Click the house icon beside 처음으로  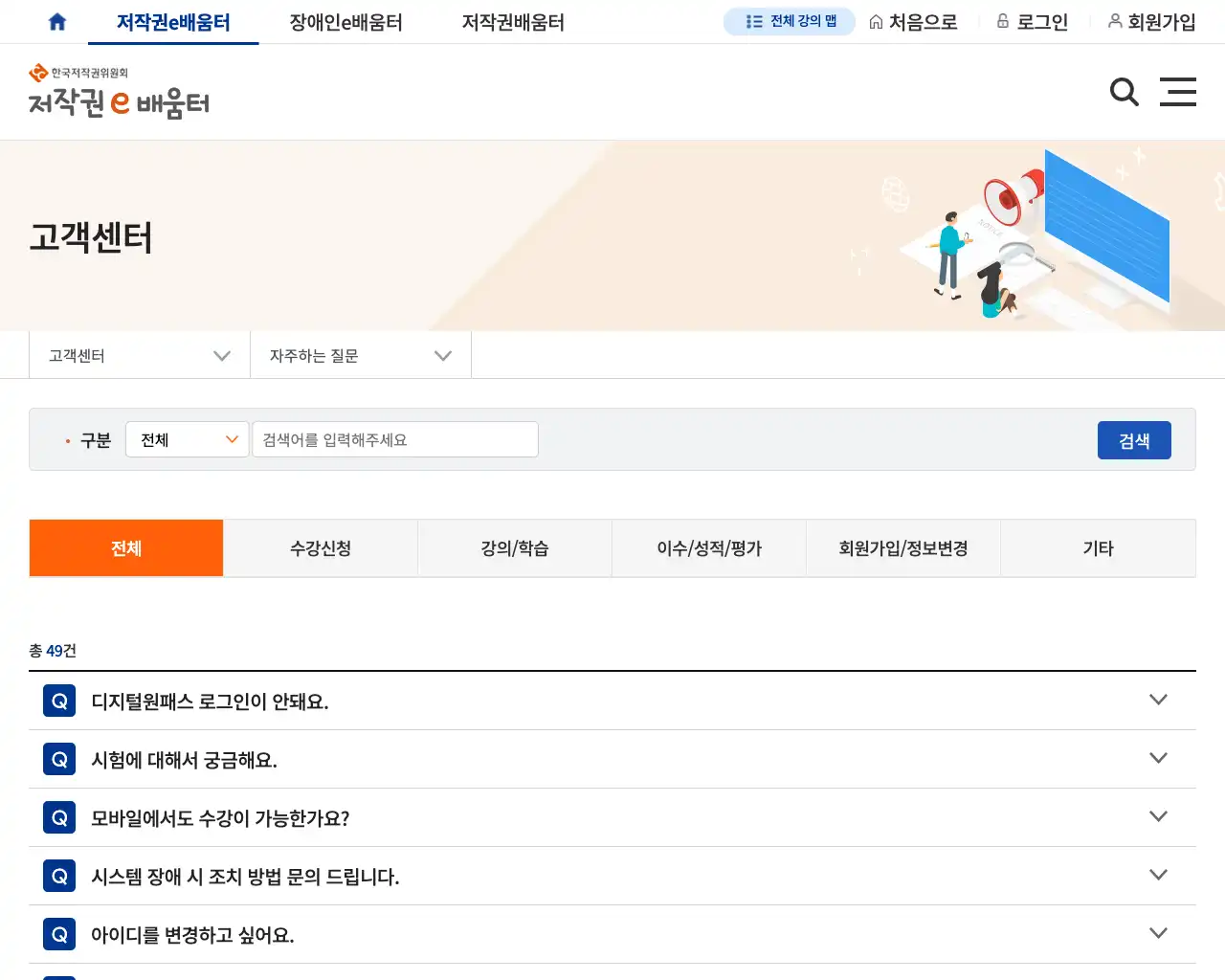pos(876,21)
